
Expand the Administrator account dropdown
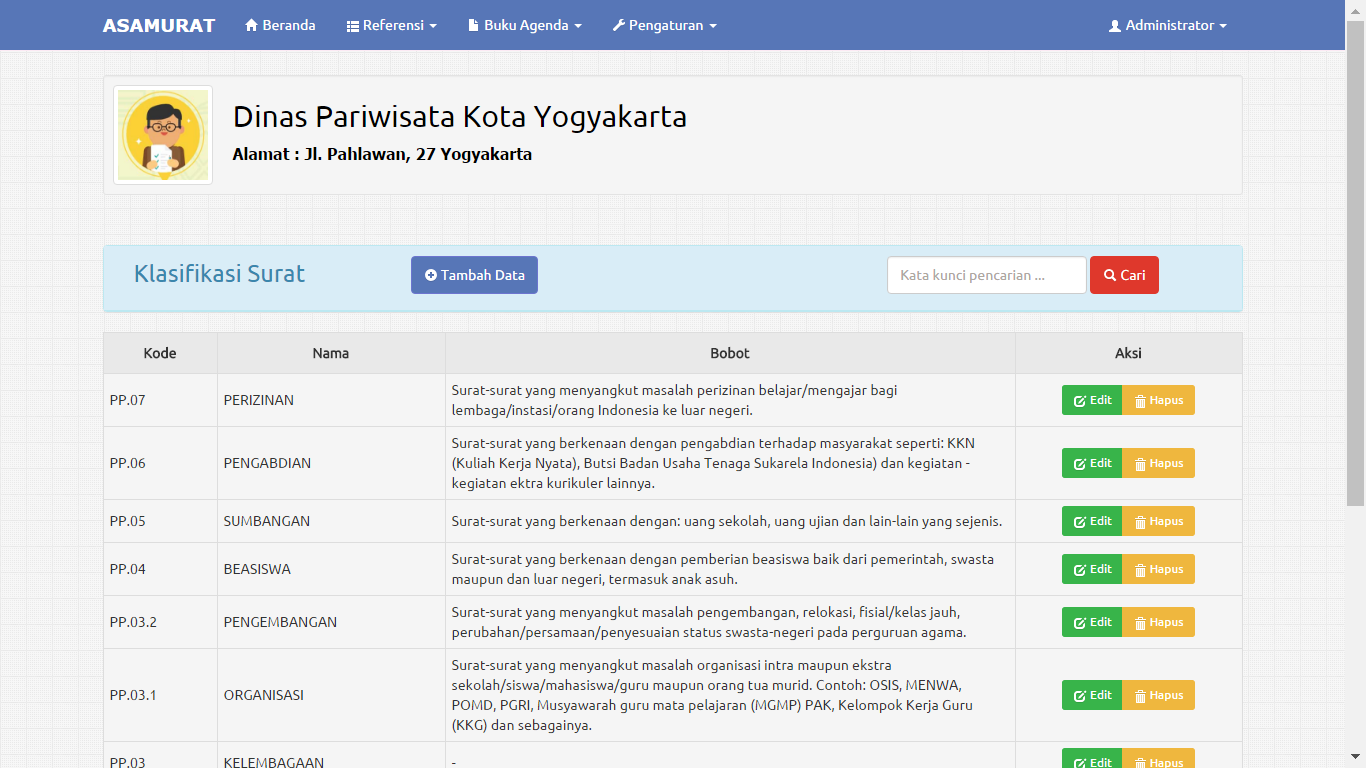[1222, 26]
